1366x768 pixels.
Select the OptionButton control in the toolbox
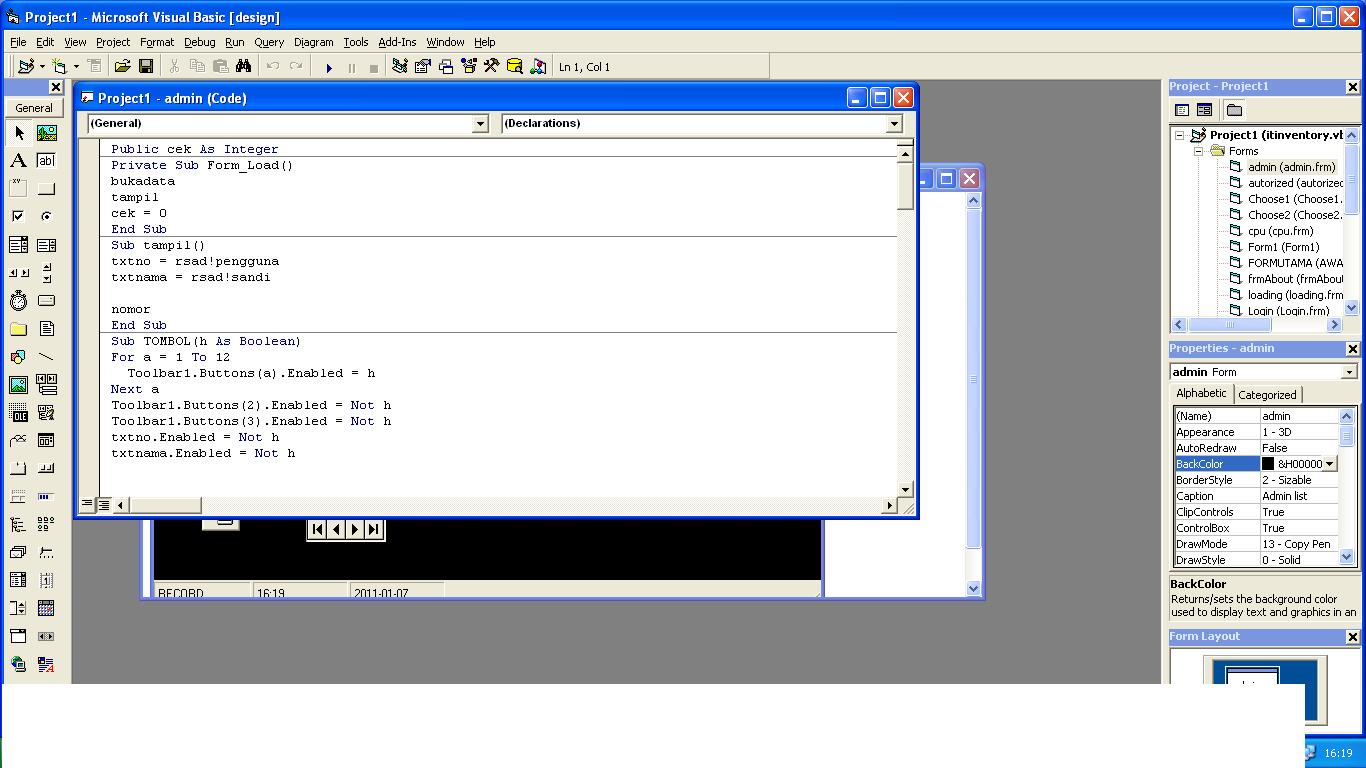point(45,215)
